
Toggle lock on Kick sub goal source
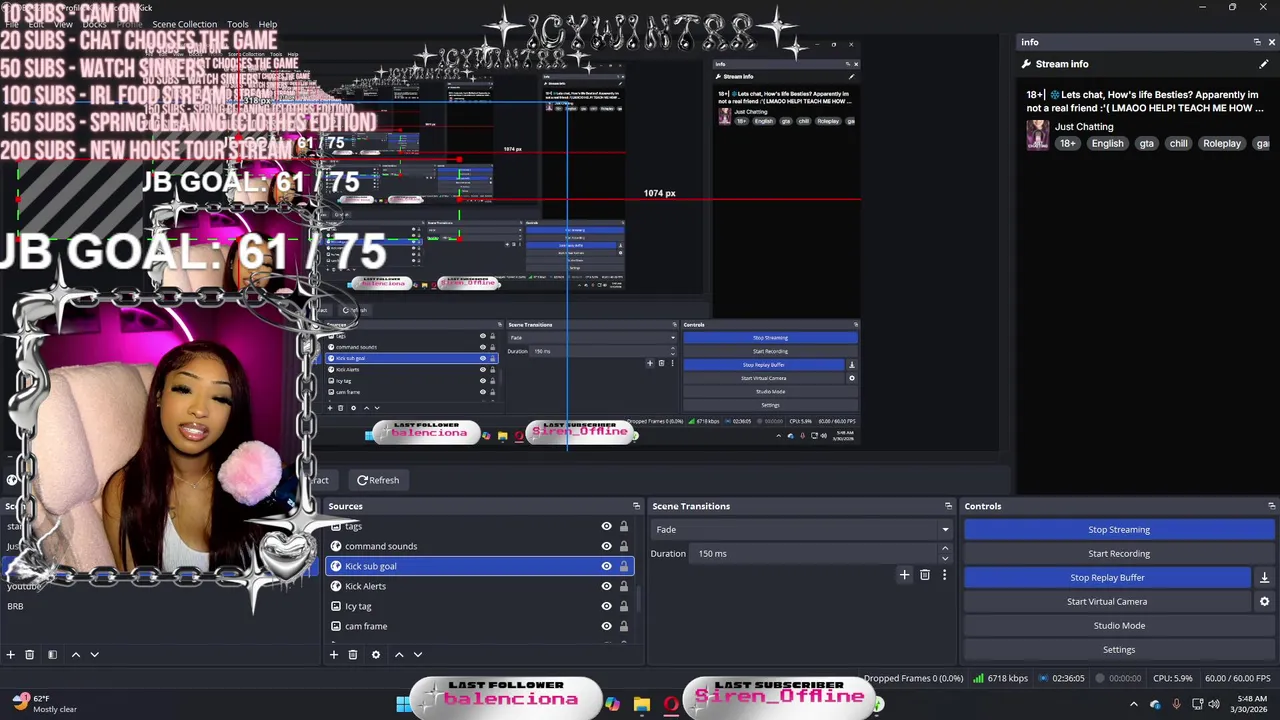tap(624, 566)
